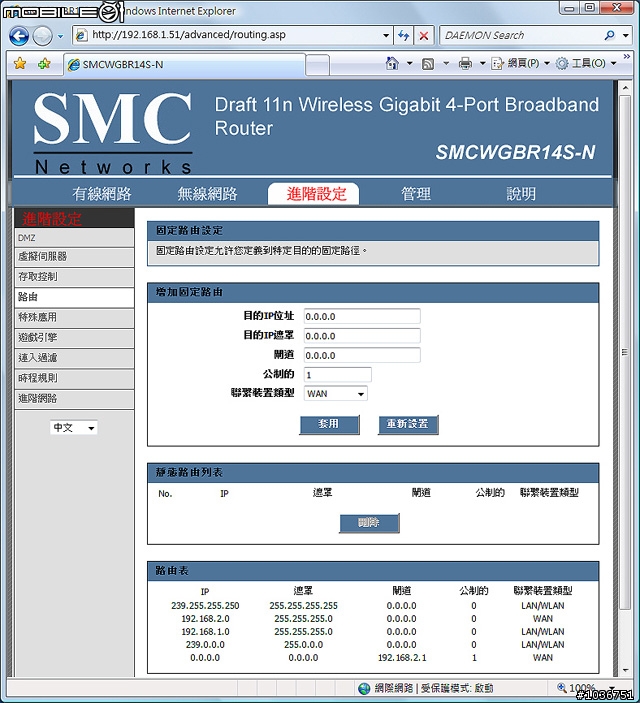Screen dimensions: 640x703
Task: Open the 中文 language dropdown
Action: [74, 428]
